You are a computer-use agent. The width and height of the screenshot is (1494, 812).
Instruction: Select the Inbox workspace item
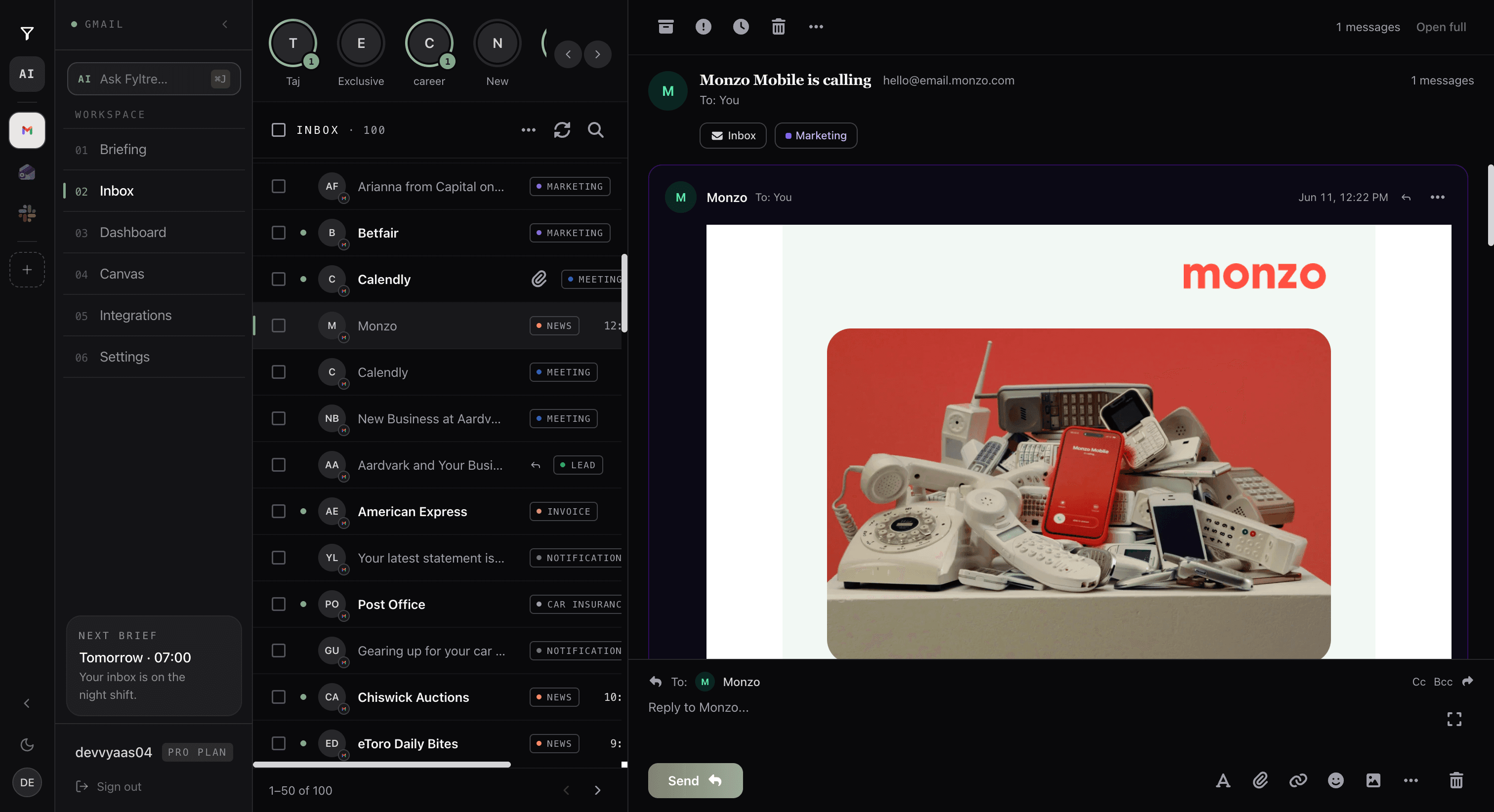pyautogui.click(x=154, y=191)
